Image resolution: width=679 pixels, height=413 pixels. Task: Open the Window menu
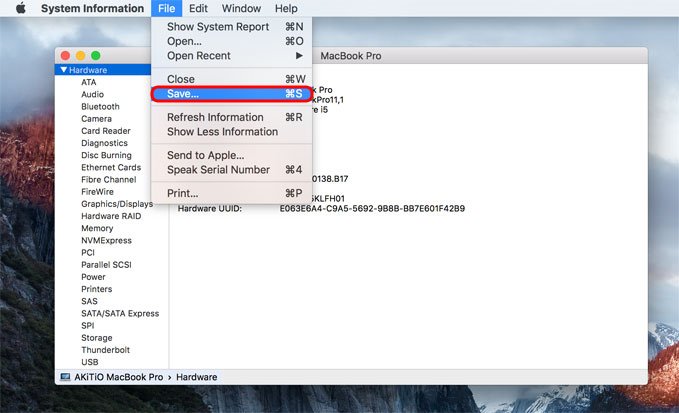(241, 9)
